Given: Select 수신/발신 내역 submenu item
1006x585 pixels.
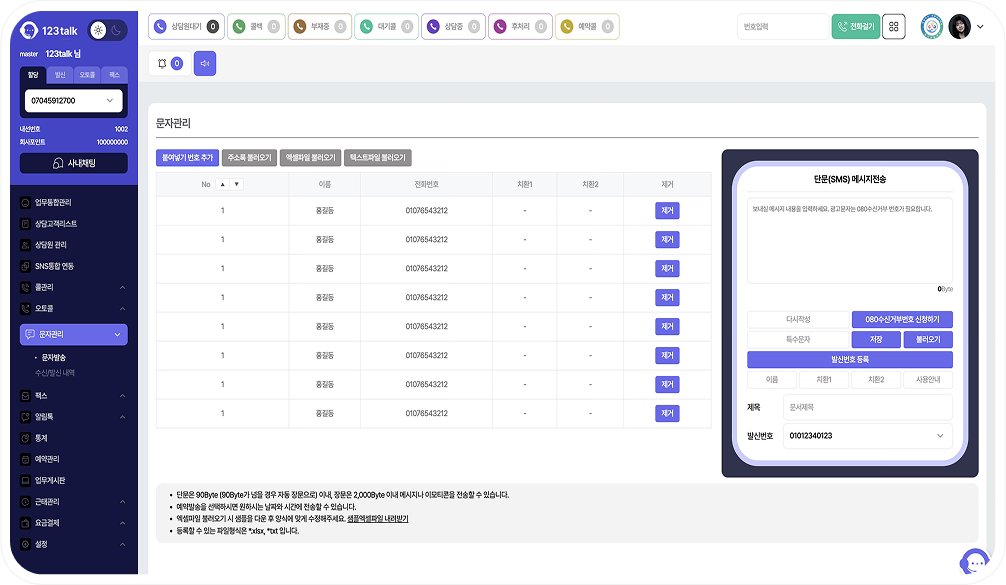Looking at the screenshot, I should click(56, 373).
